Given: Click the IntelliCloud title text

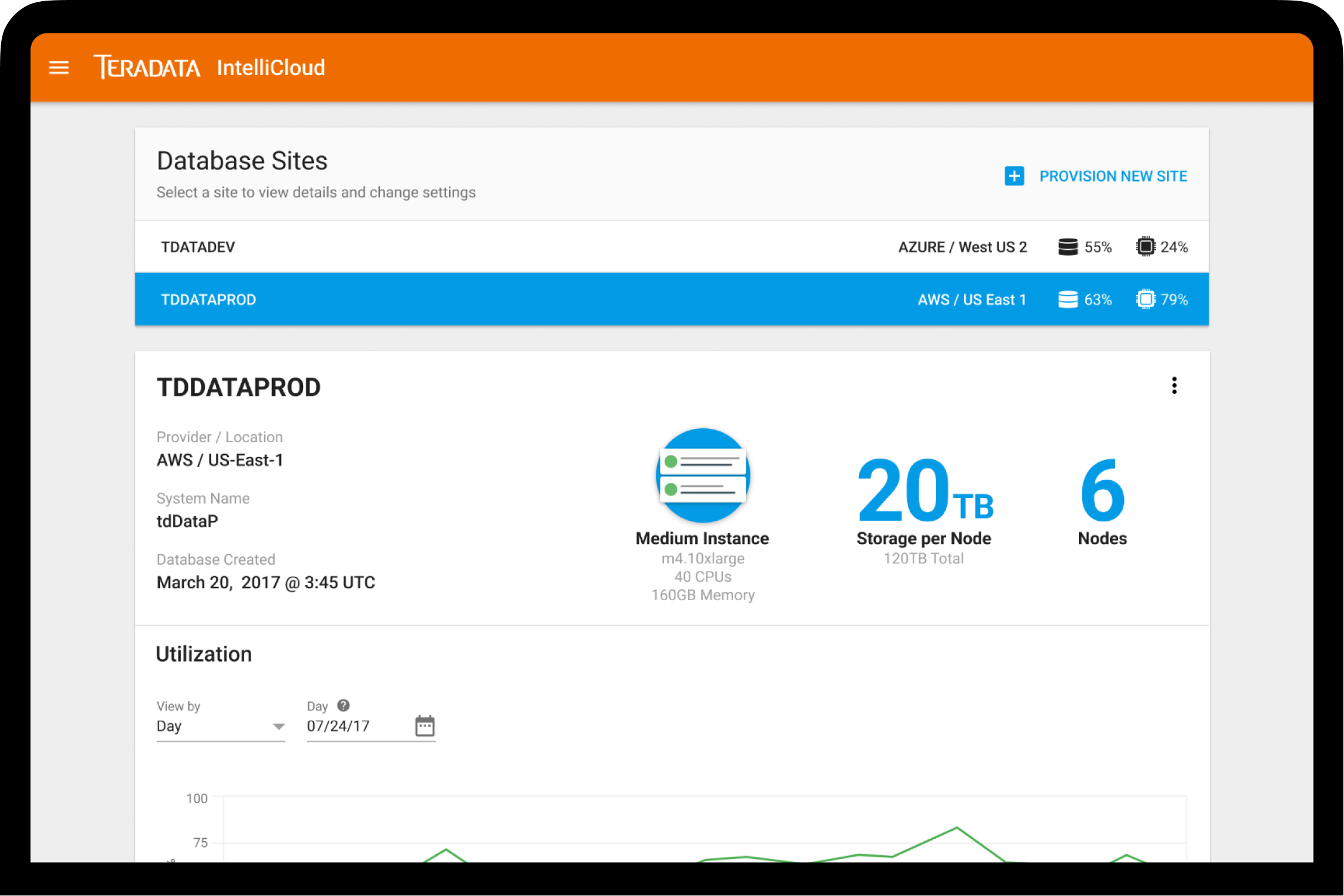Looking at the screenshot, I should (x=271, y=67).
